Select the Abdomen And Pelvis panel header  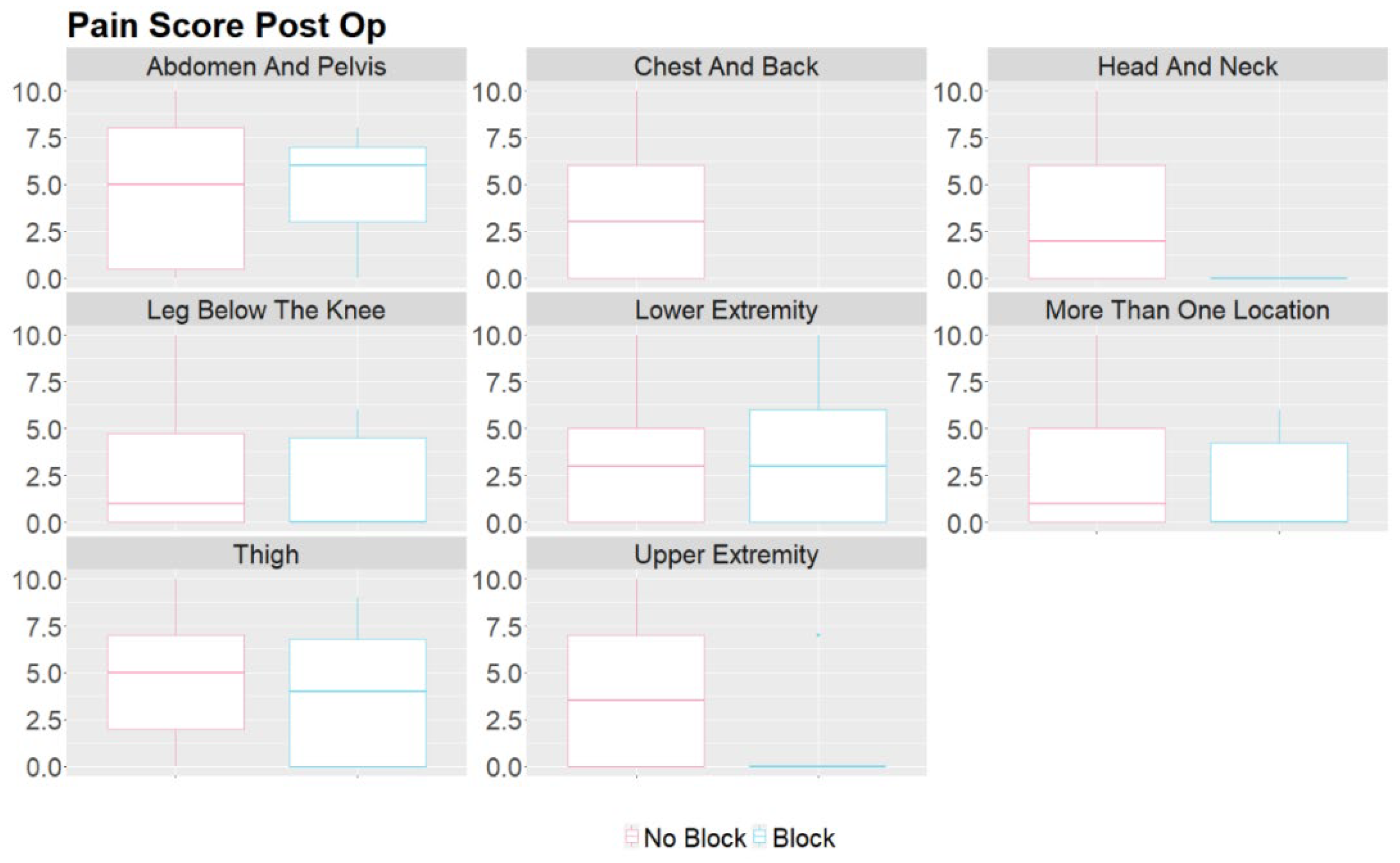pos(267,66)
